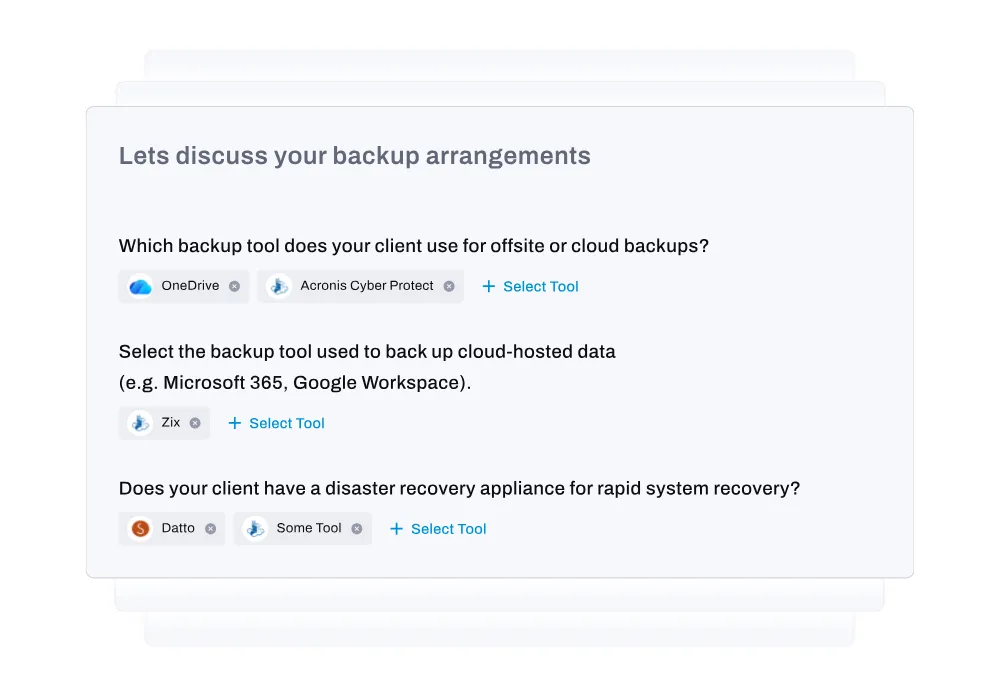Select the Datto chip

click(171, 528)
